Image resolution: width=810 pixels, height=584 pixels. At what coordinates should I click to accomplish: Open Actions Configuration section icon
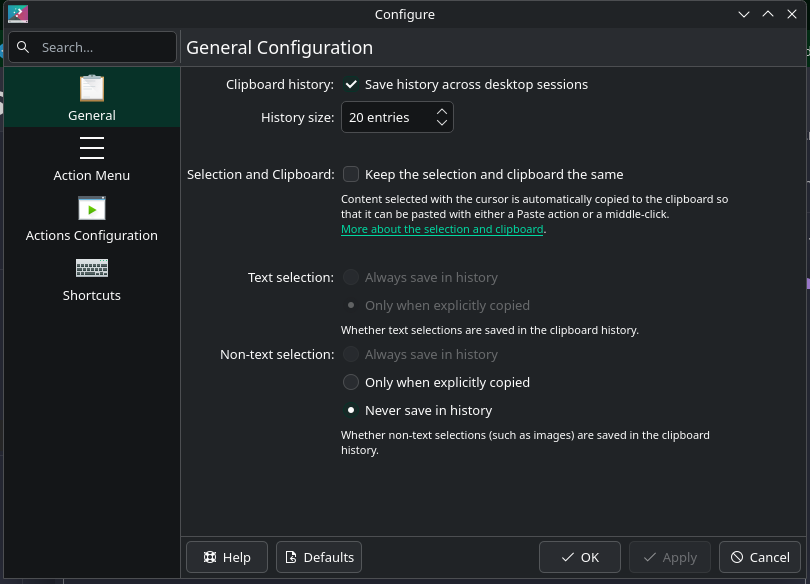(x=92, y=209)
